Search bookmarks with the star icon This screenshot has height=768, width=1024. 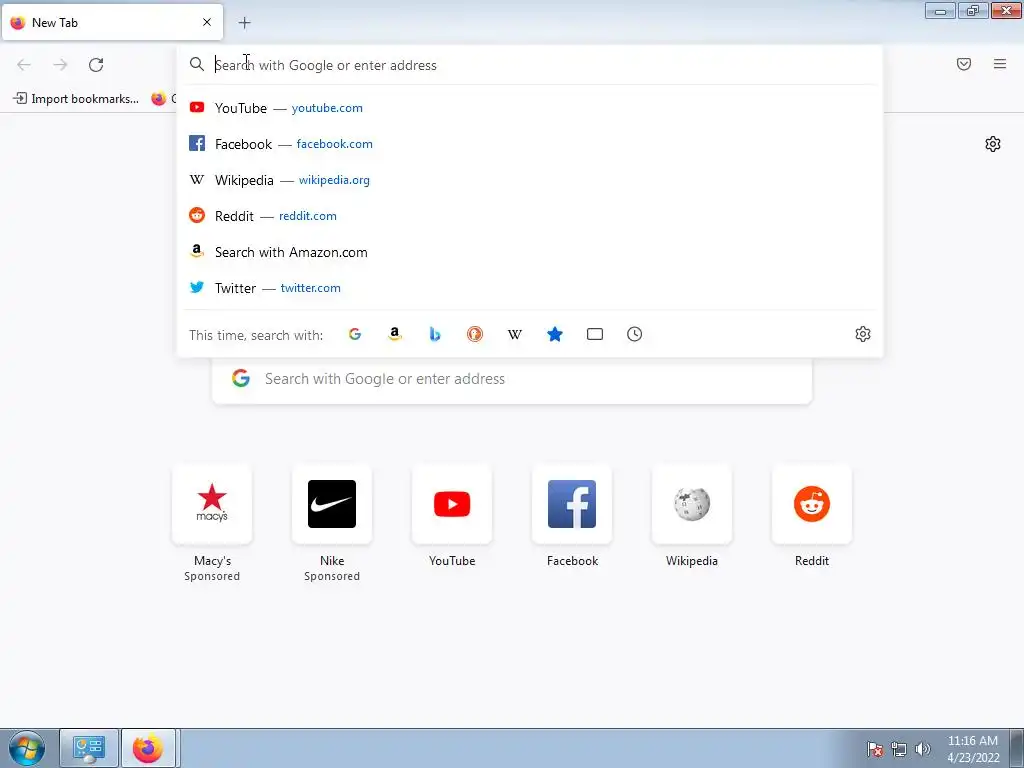pos(554,334)
